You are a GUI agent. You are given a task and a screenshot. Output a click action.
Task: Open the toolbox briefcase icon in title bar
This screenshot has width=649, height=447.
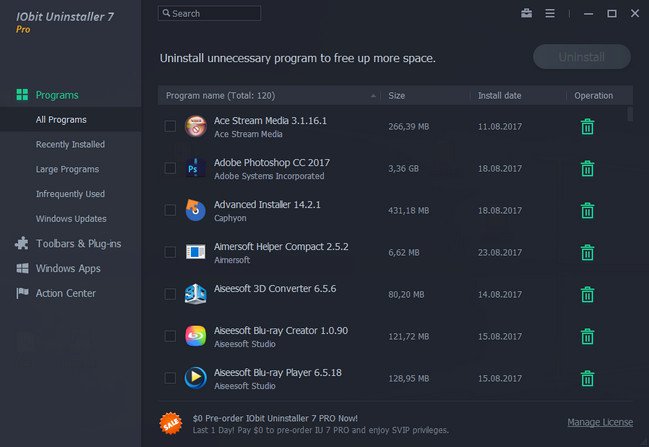(x=526, y=13)
